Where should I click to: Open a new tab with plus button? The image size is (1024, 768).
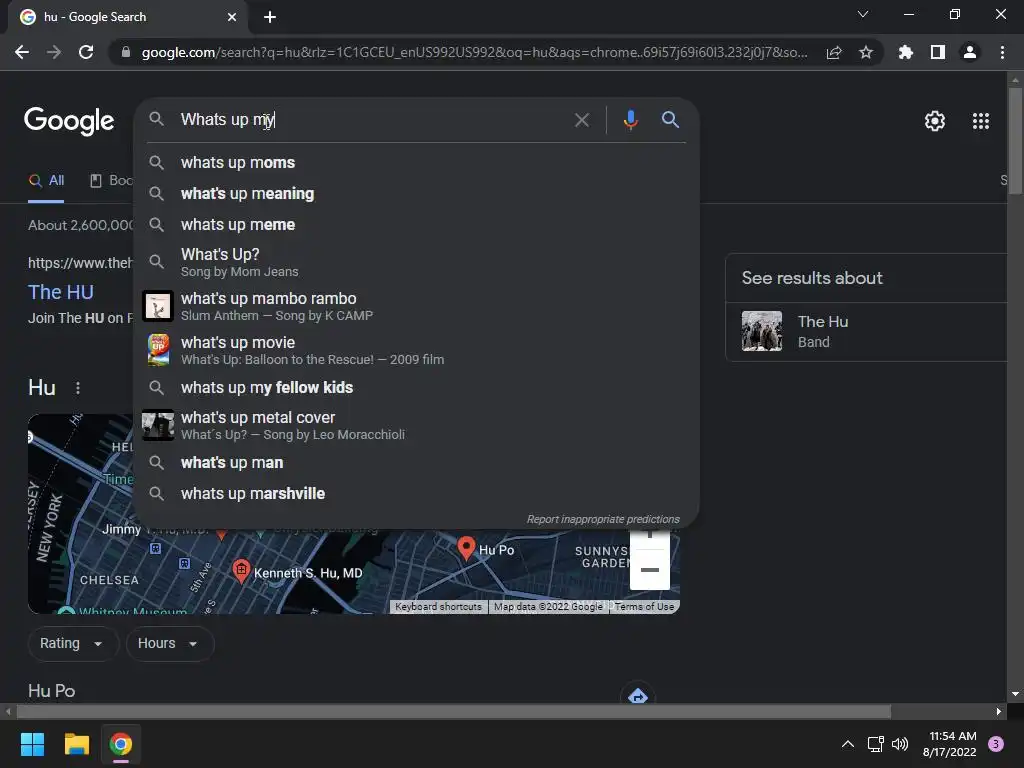tap(270, 17)
